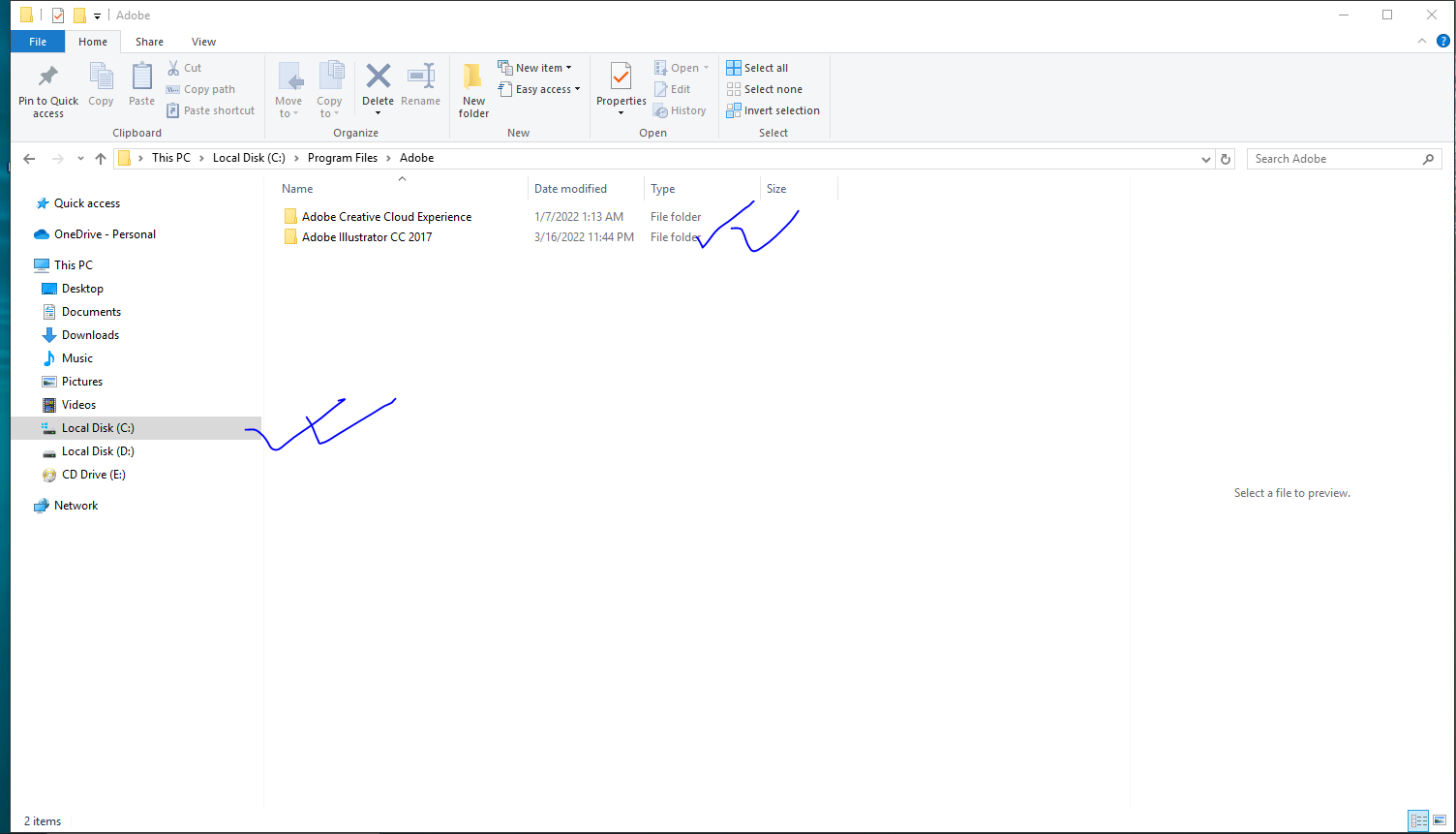Click the Cut scissors command
This screenshot has width=1456, height=834.
(x=184, y=68)
